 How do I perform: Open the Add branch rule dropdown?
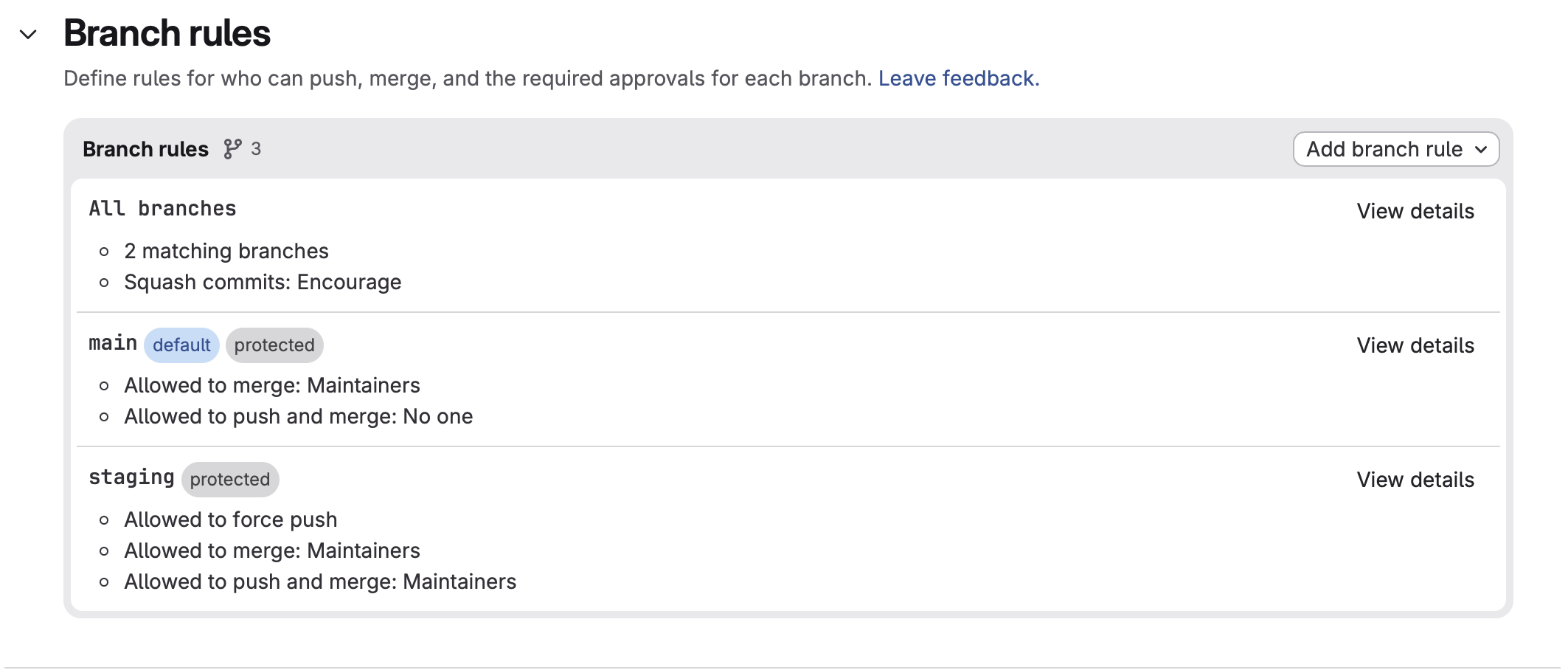(x=1396, y=149)
